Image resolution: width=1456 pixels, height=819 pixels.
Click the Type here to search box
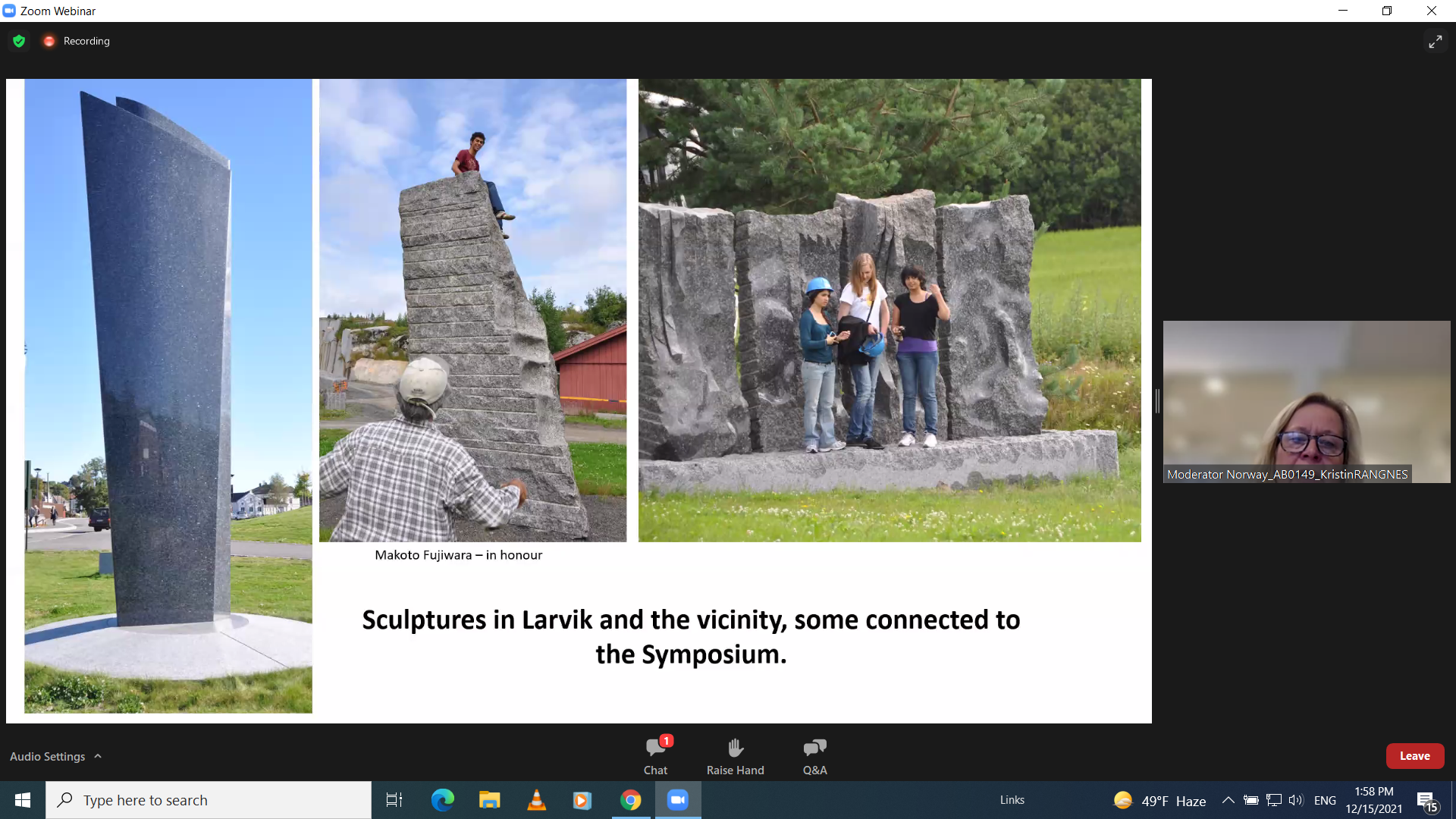click(x=209, y=800)
